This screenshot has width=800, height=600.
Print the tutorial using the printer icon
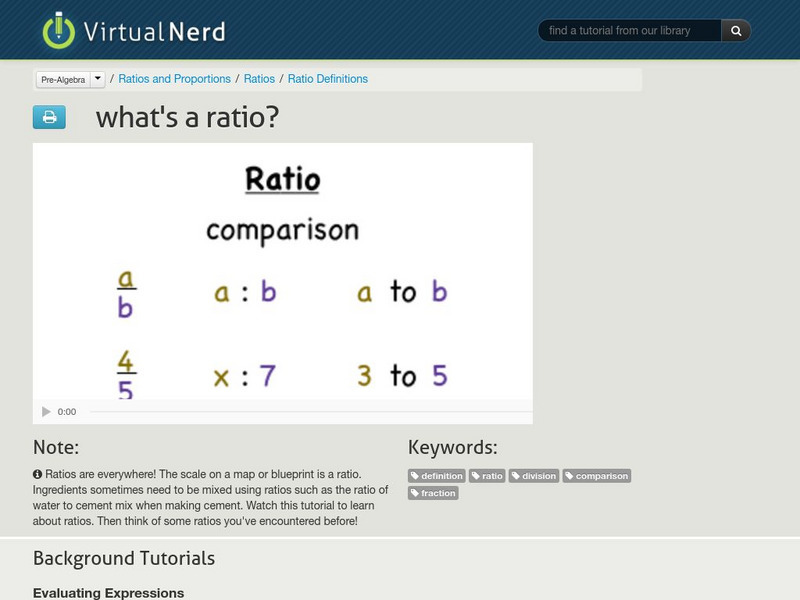coord(49,118)
